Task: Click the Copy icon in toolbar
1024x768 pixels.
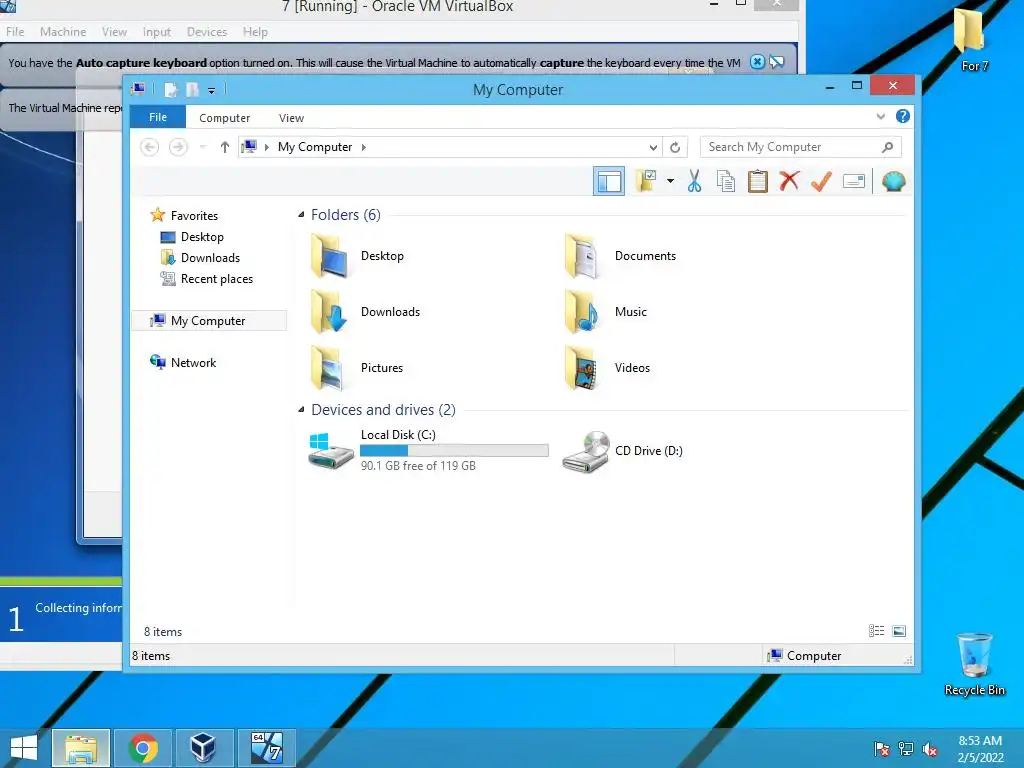Action: click(x=726, y=181)
